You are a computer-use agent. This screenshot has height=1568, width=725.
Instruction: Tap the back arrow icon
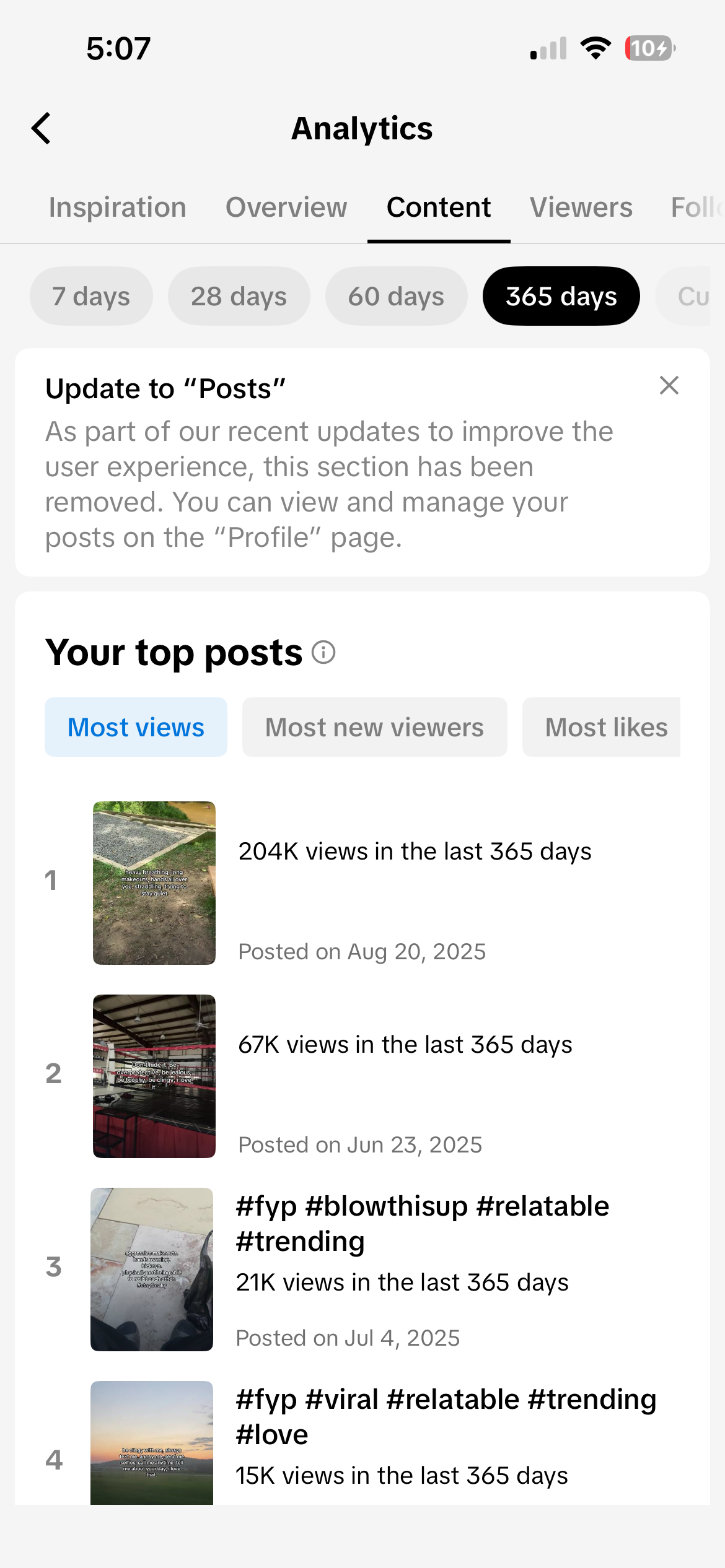(x=42, y=128)
